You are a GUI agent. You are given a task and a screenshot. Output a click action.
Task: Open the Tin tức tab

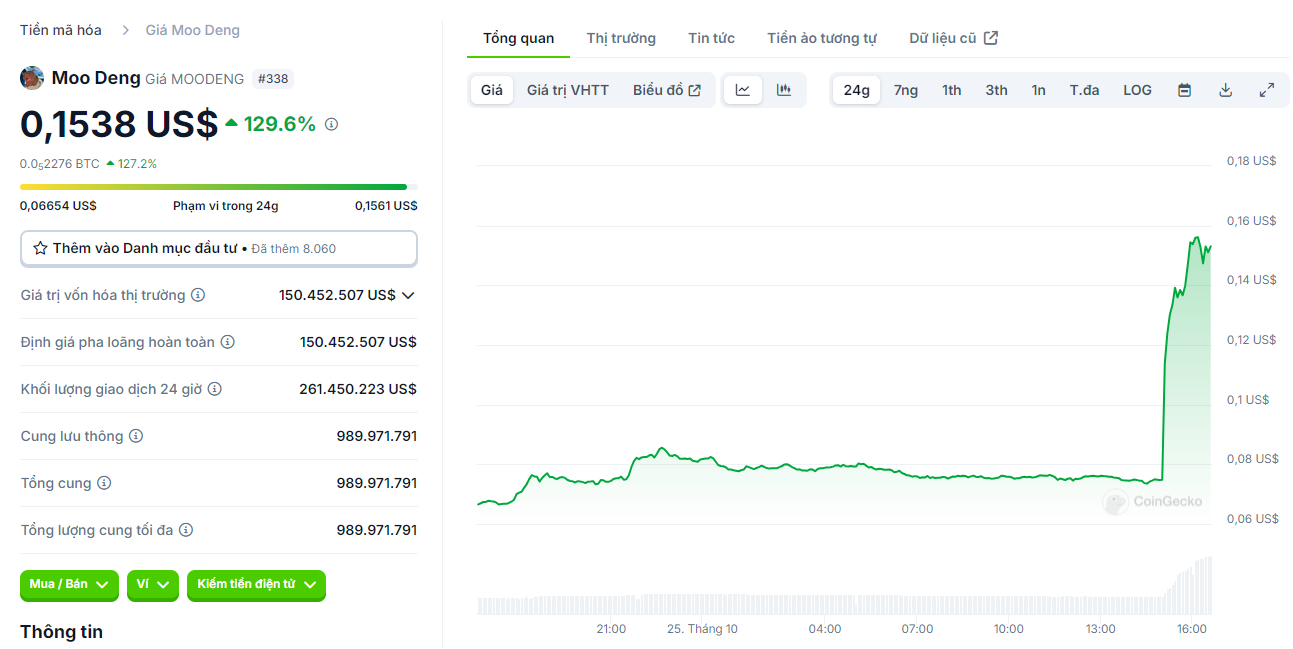tap(711, 37)
